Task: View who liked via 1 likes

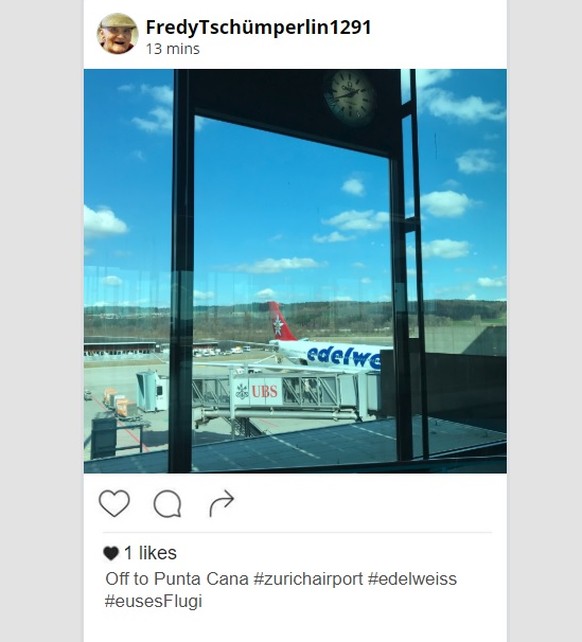Action: pyautogui.click(x=150, y=553)
